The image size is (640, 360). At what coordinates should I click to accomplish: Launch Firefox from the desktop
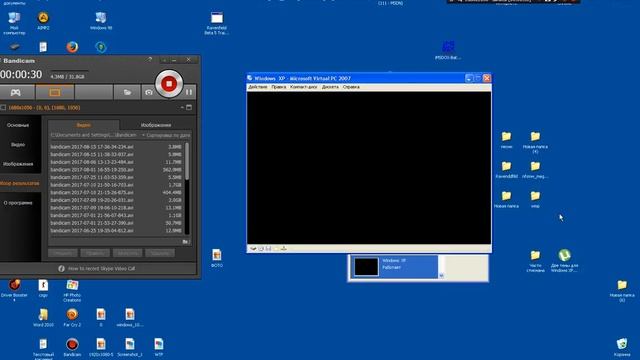coord(72,47)
